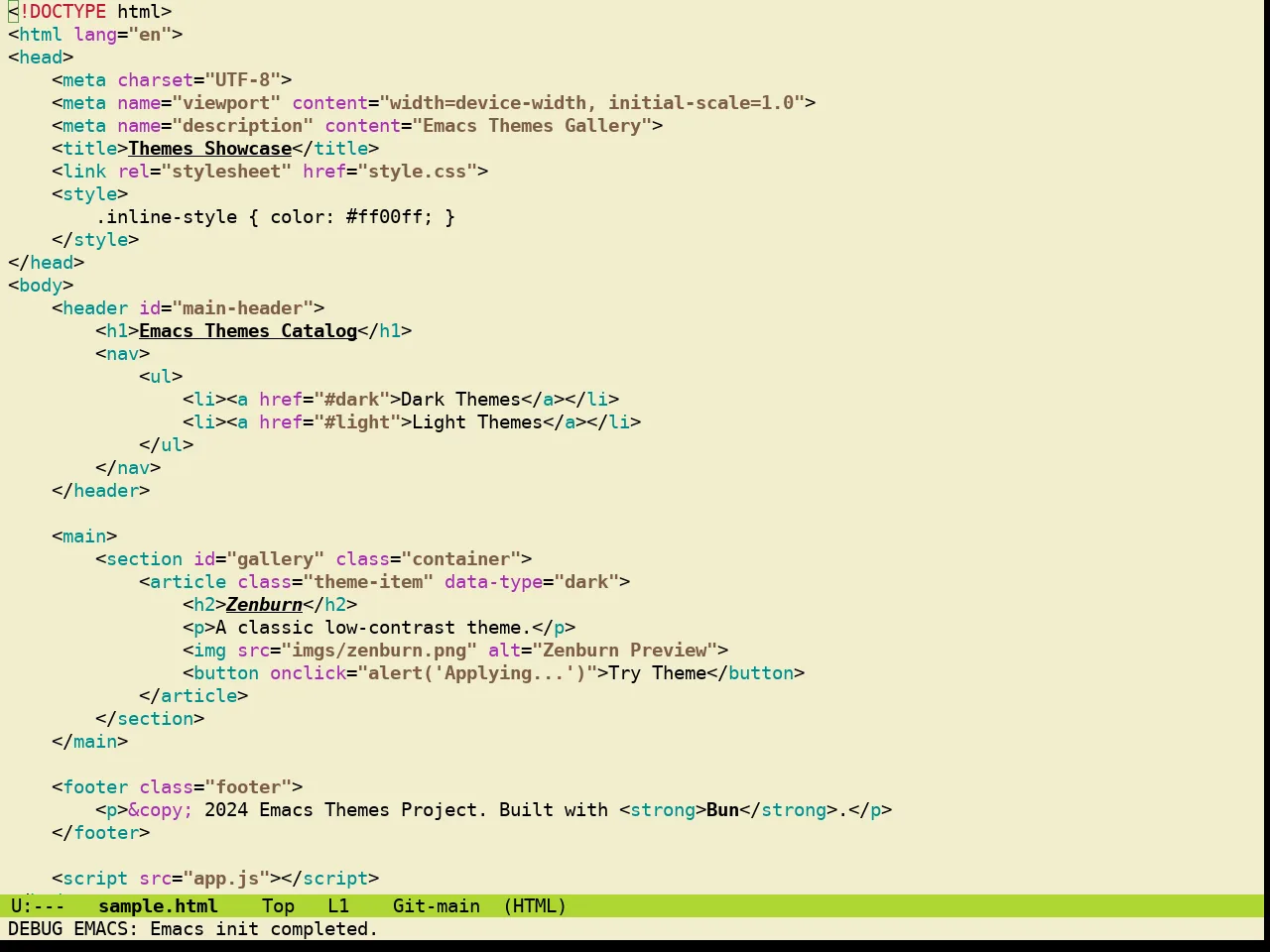Click the "style.css" href value
Viewport: 1270px width, 952px height.
click(x=417, y=172)
